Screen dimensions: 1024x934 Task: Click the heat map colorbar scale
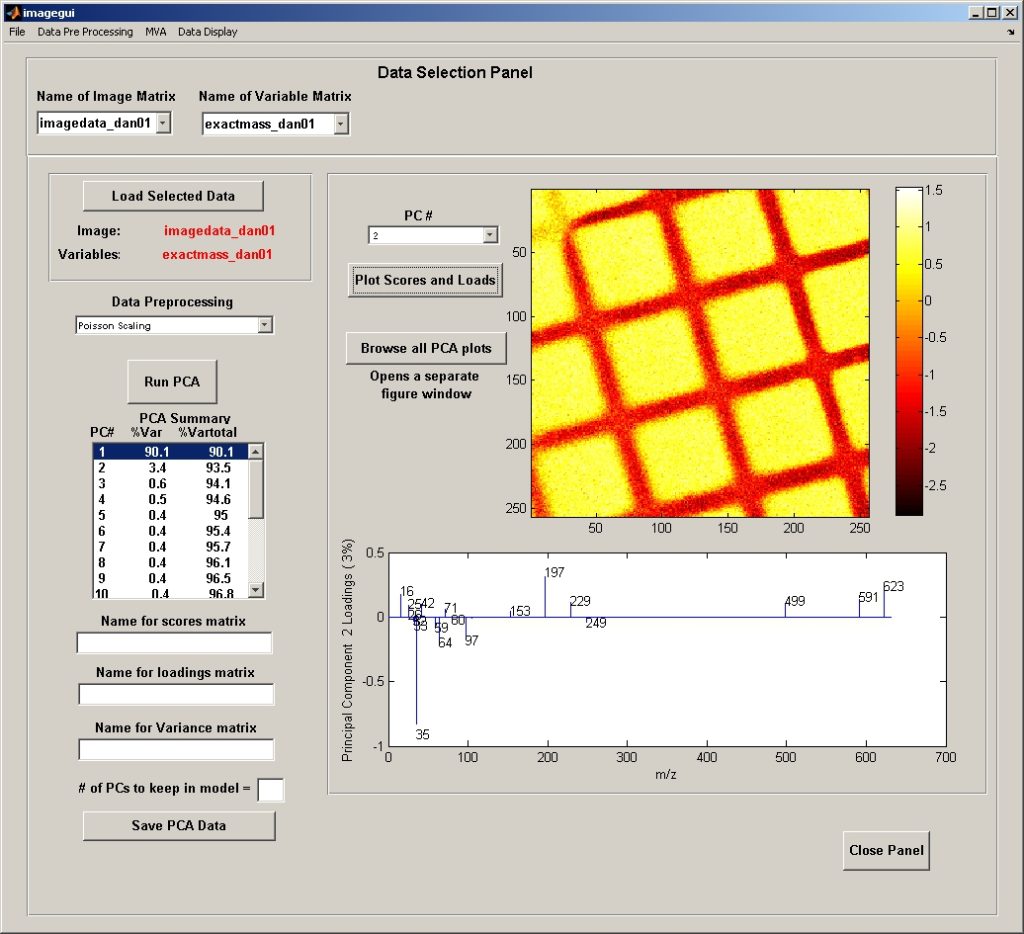(909, 350)
